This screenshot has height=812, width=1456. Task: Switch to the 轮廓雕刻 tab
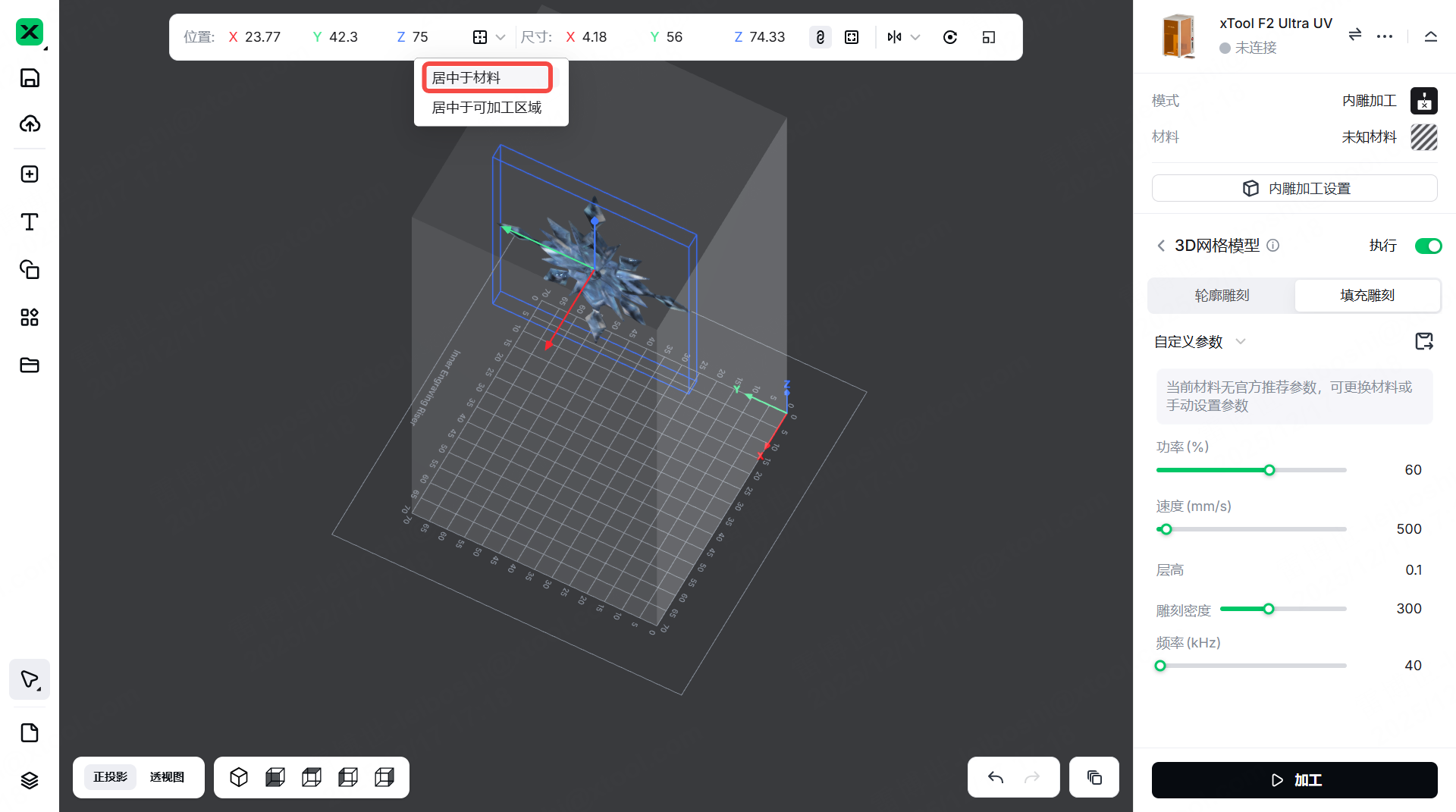point(1221,296)
